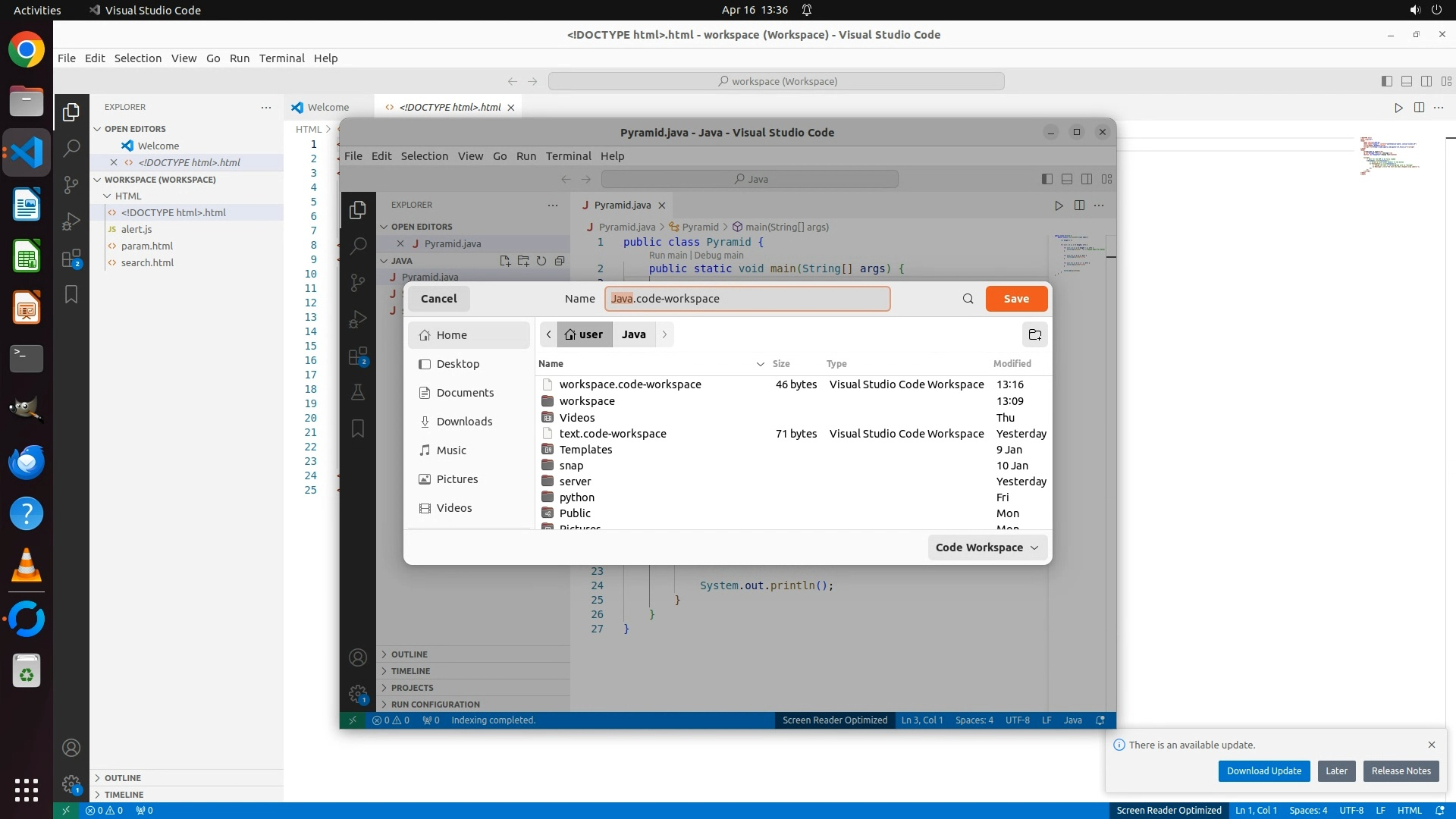Click the search icon in save dialog
Screen dimensions: 1456x819
pyautogui.click(x=968, y=299)
